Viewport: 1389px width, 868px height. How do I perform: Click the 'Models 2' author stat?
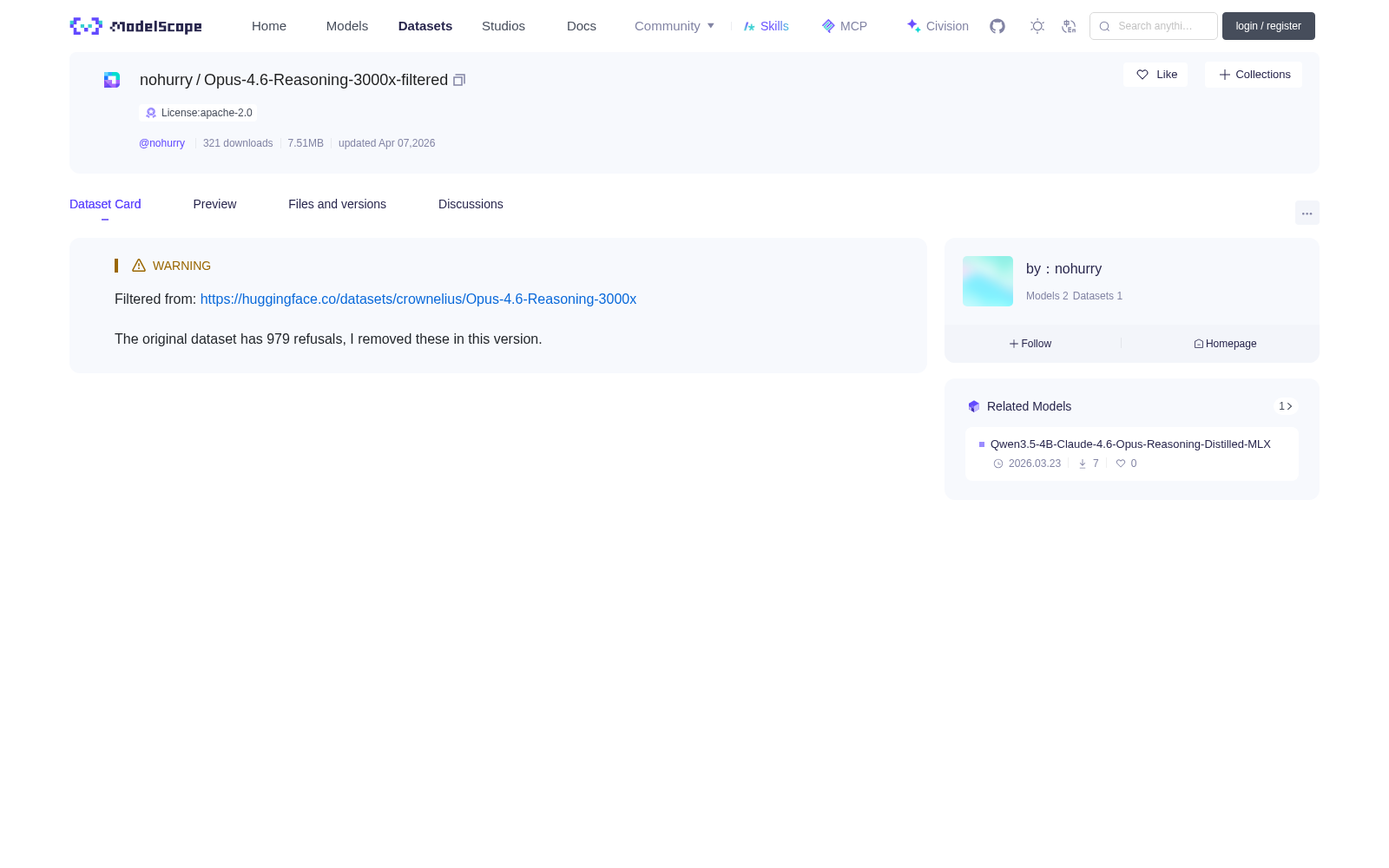(1047, 296)
